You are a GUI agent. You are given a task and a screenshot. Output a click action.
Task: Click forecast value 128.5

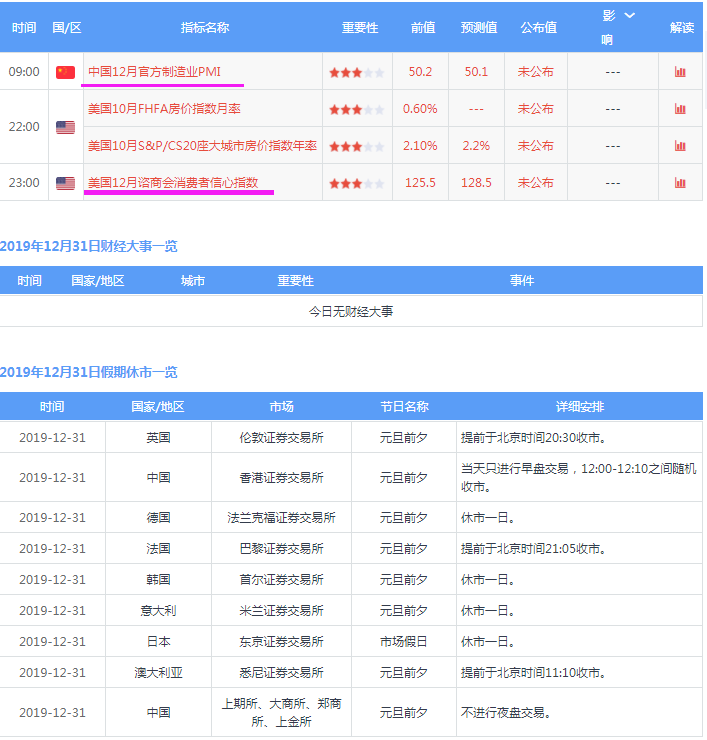pos(476,183)
